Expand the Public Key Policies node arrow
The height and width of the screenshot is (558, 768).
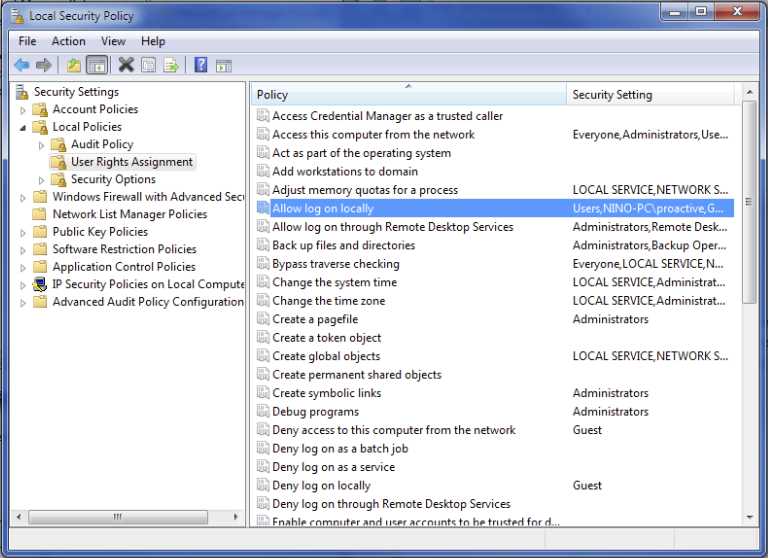point(23,233)
